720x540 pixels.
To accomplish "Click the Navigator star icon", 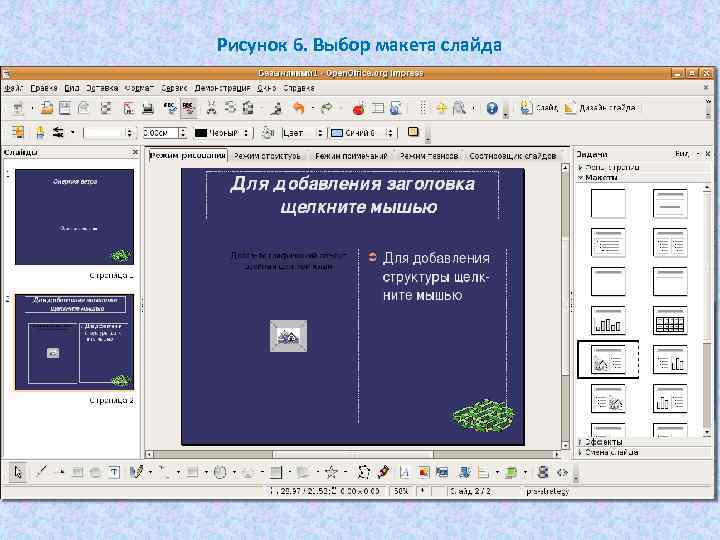I will tap(441, 108).
